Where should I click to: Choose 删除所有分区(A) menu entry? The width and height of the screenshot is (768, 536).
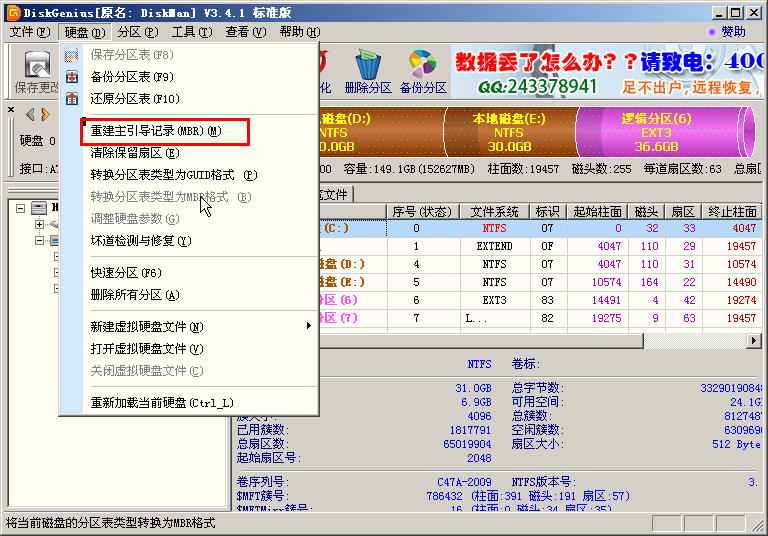coord(189,294)
